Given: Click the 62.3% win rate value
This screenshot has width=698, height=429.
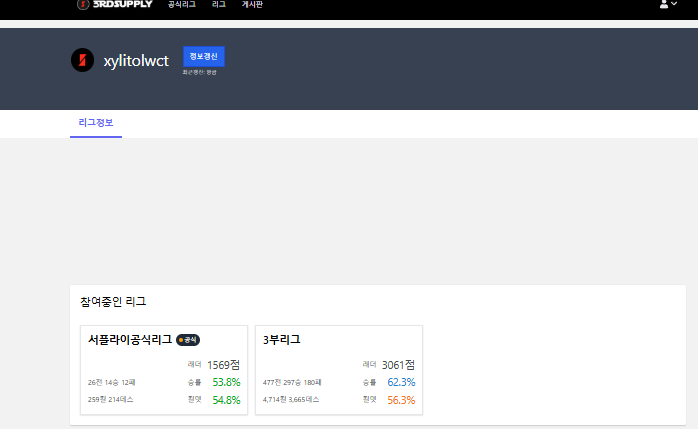Looking at the screenshot, I should [400, 382].
